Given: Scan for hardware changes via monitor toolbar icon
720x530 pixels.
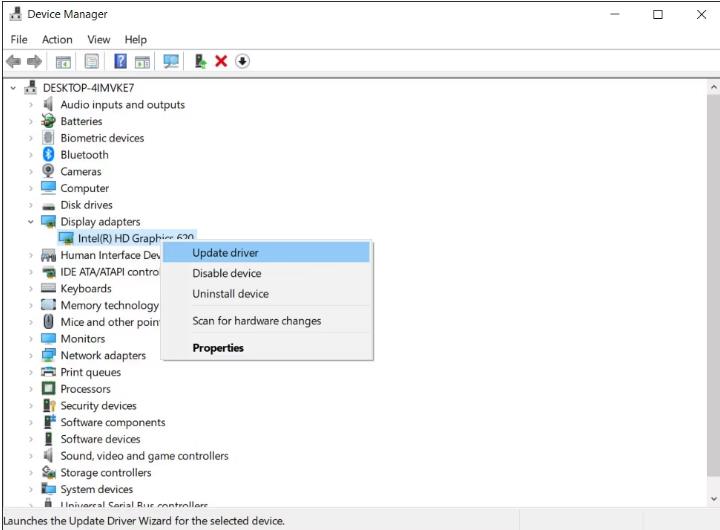Looking at the screenshot, I should [171, 61].
